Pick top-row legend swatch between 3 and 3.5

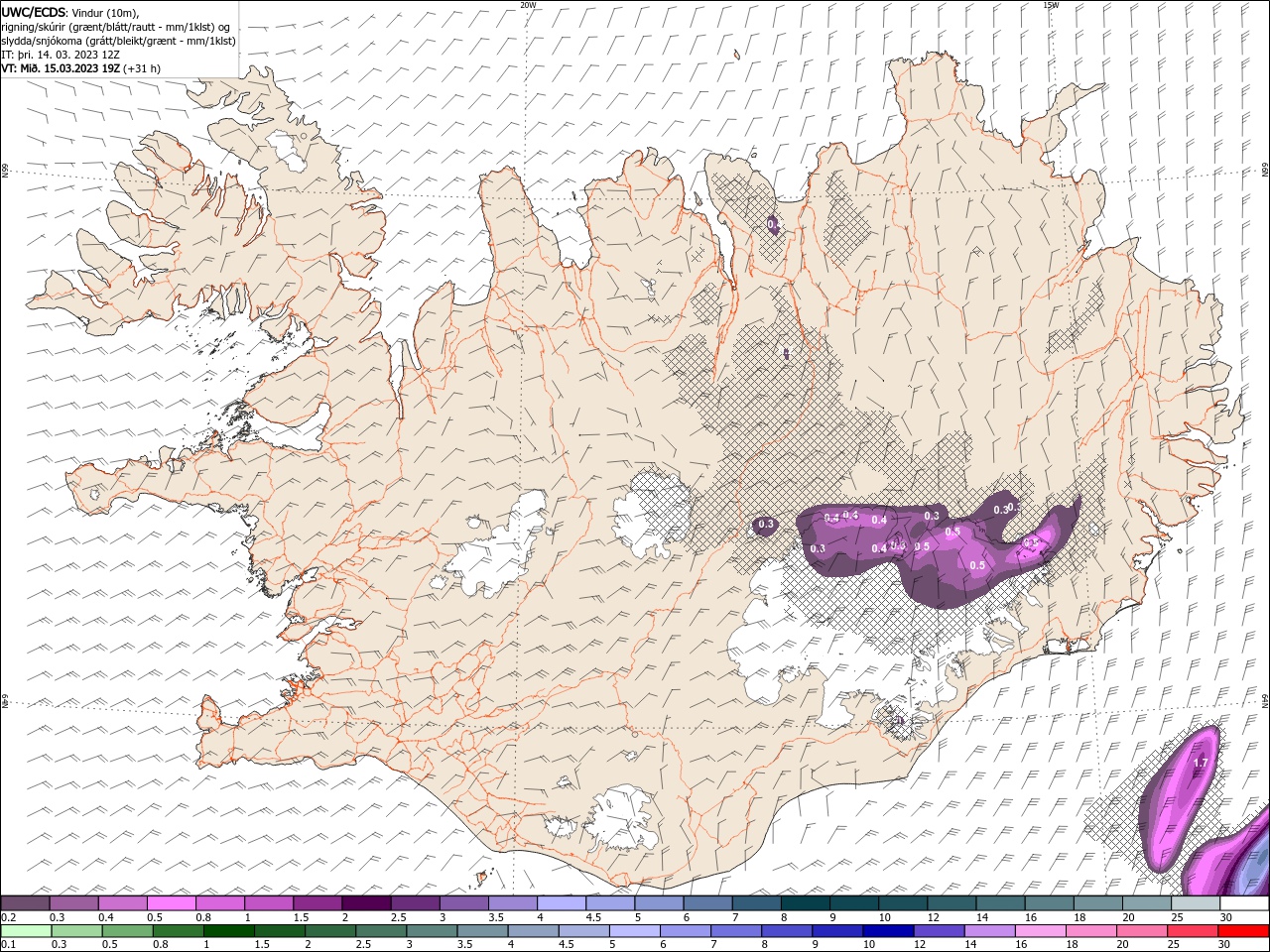pos(463,903)
